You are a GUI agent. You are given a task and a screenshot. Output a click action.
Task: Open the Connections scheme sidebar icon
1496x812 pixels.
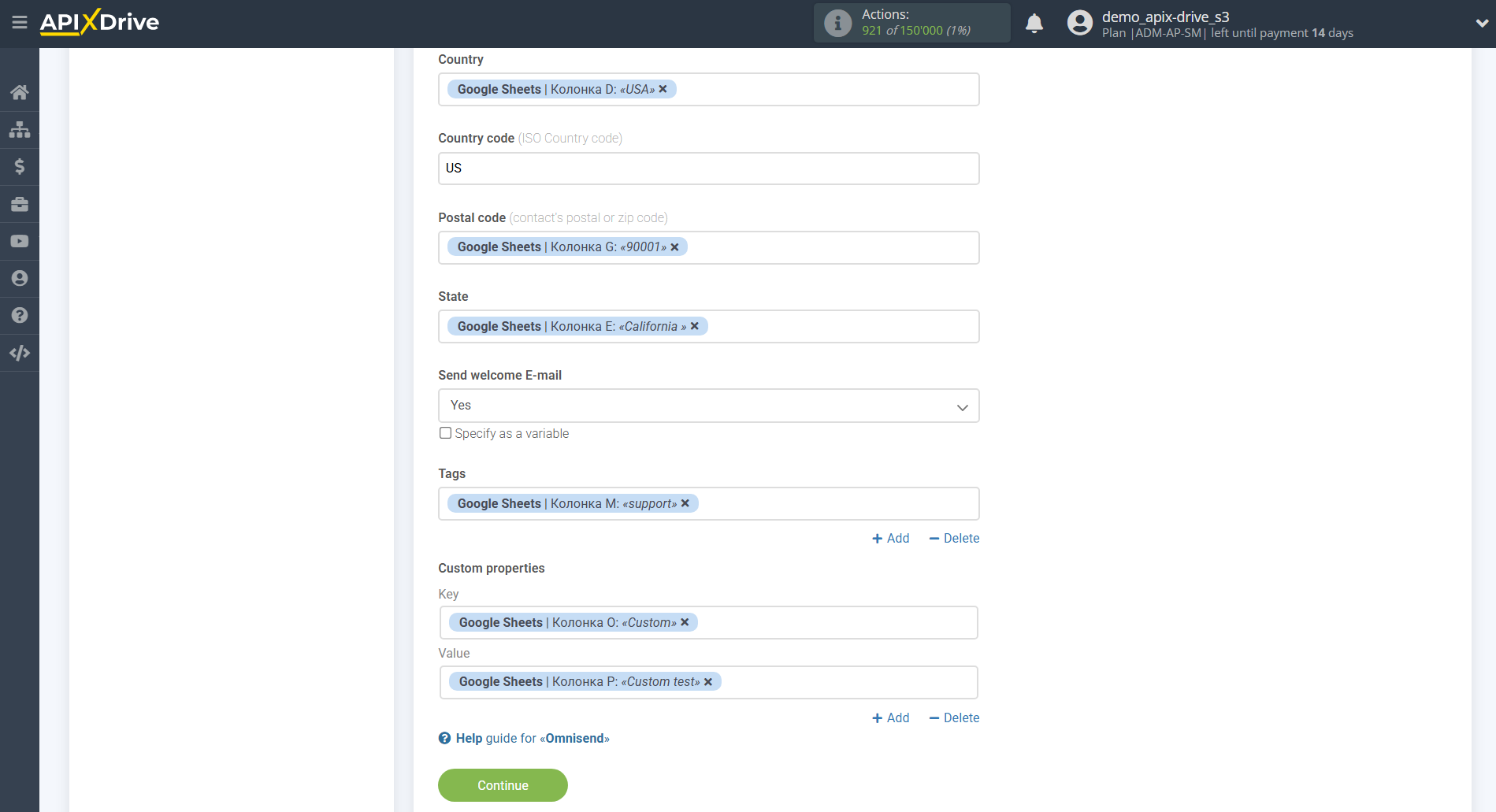tap(20, 129)
